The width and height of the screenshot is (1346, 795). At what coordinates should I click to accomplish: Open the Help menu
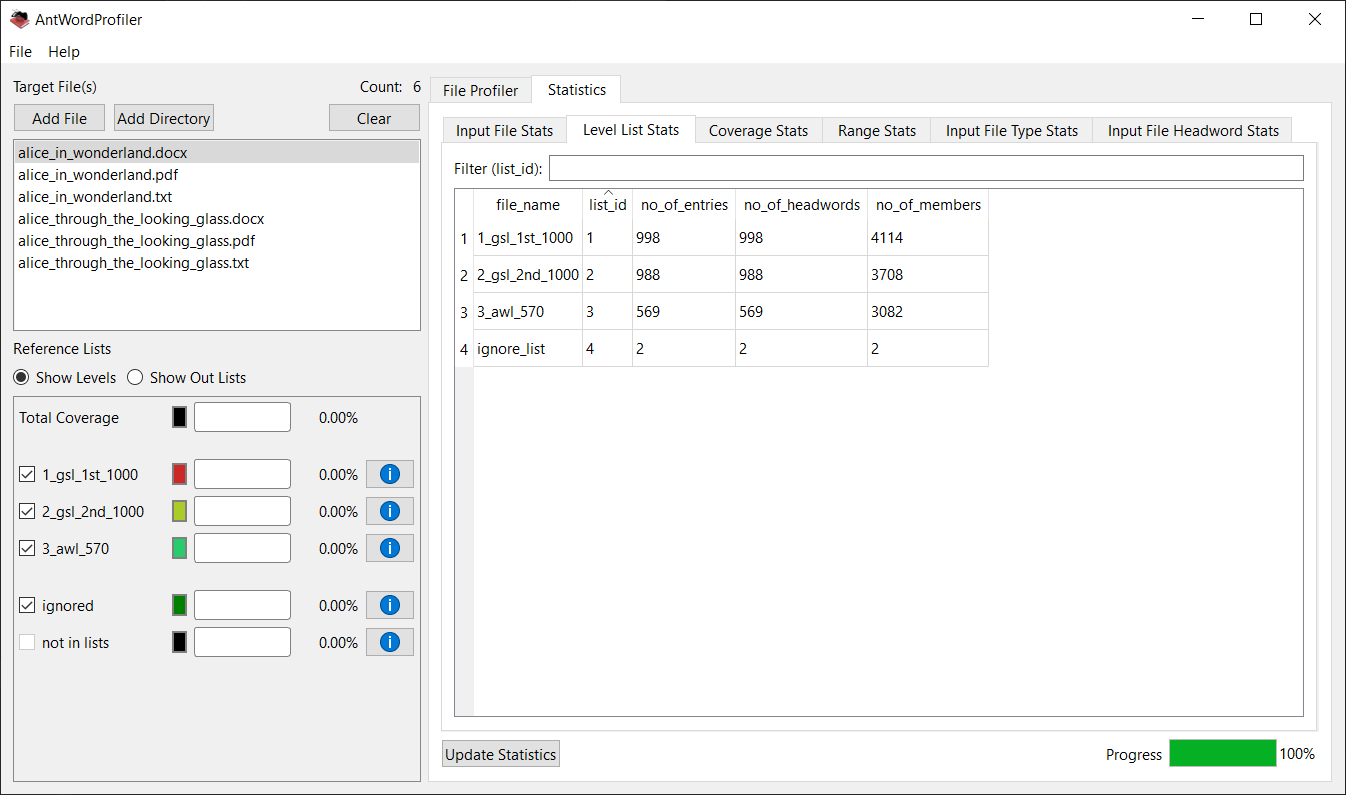(64, 52)
